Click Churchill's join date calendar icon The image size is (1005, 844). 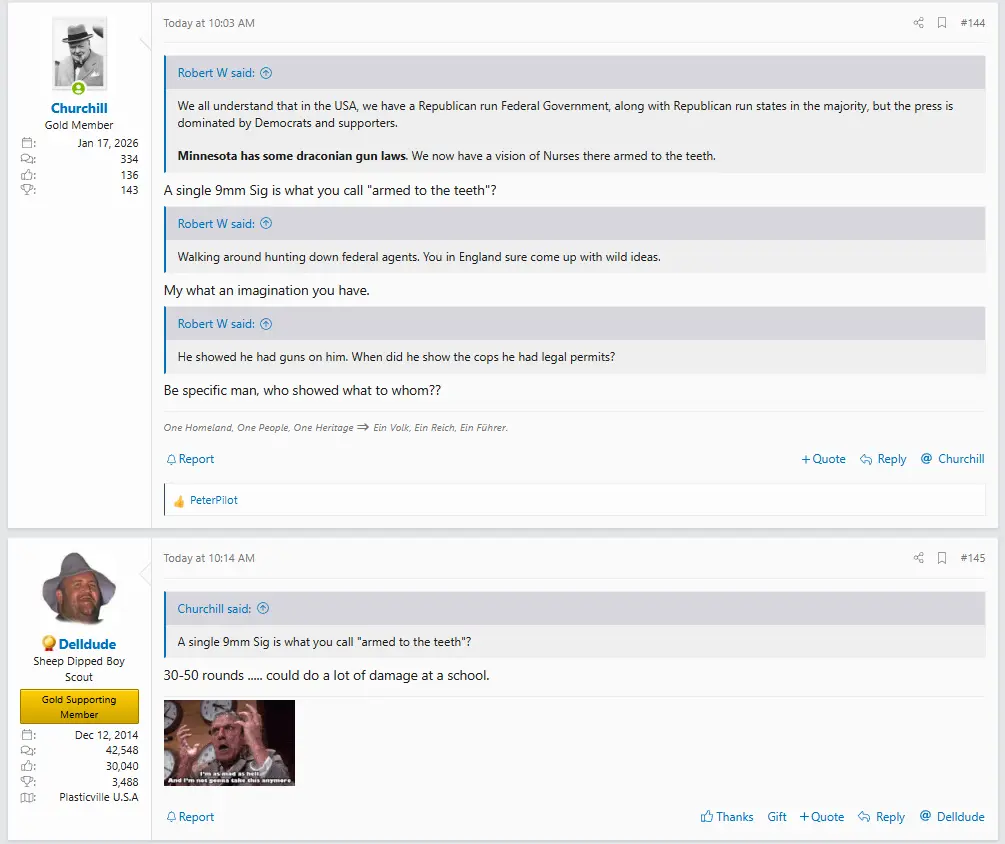(28, 143)
